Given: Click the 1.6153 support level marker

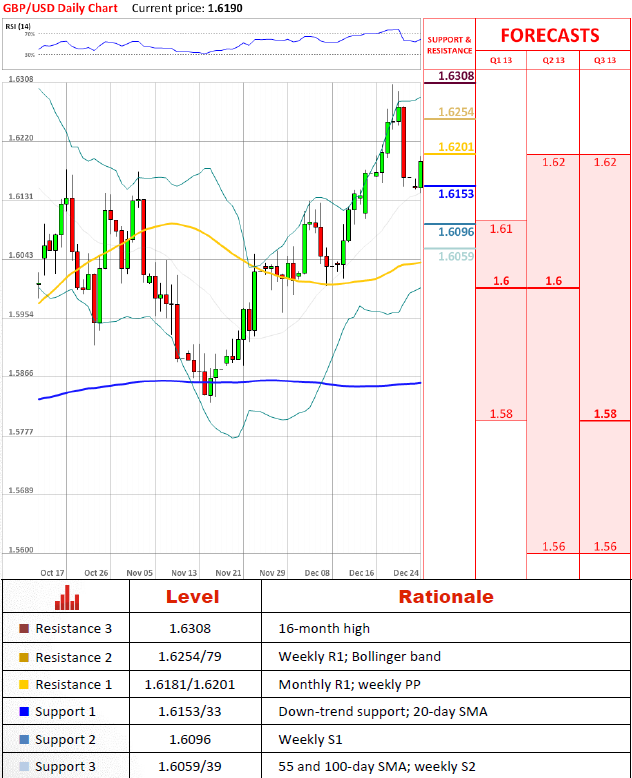Looking at the screenshot, I should click(456, 194).
